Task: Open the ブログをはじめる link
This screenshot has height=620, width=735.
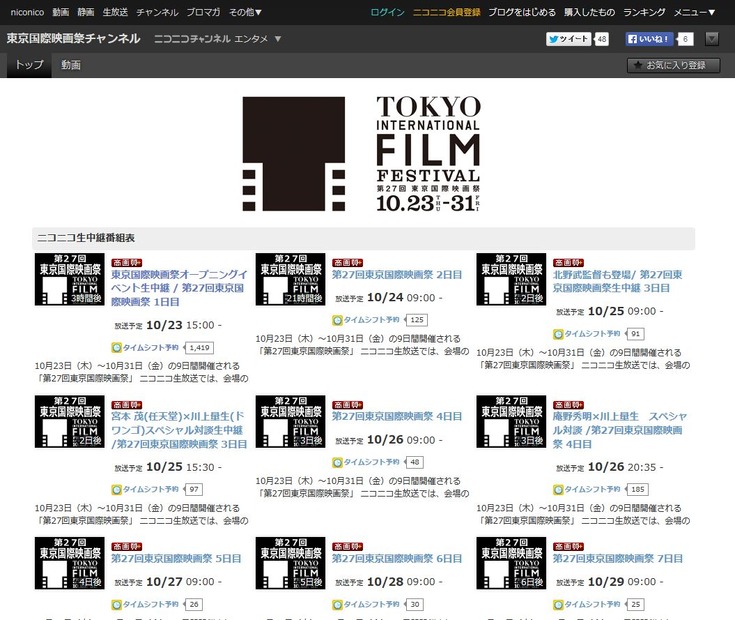Action: point(522,12)
